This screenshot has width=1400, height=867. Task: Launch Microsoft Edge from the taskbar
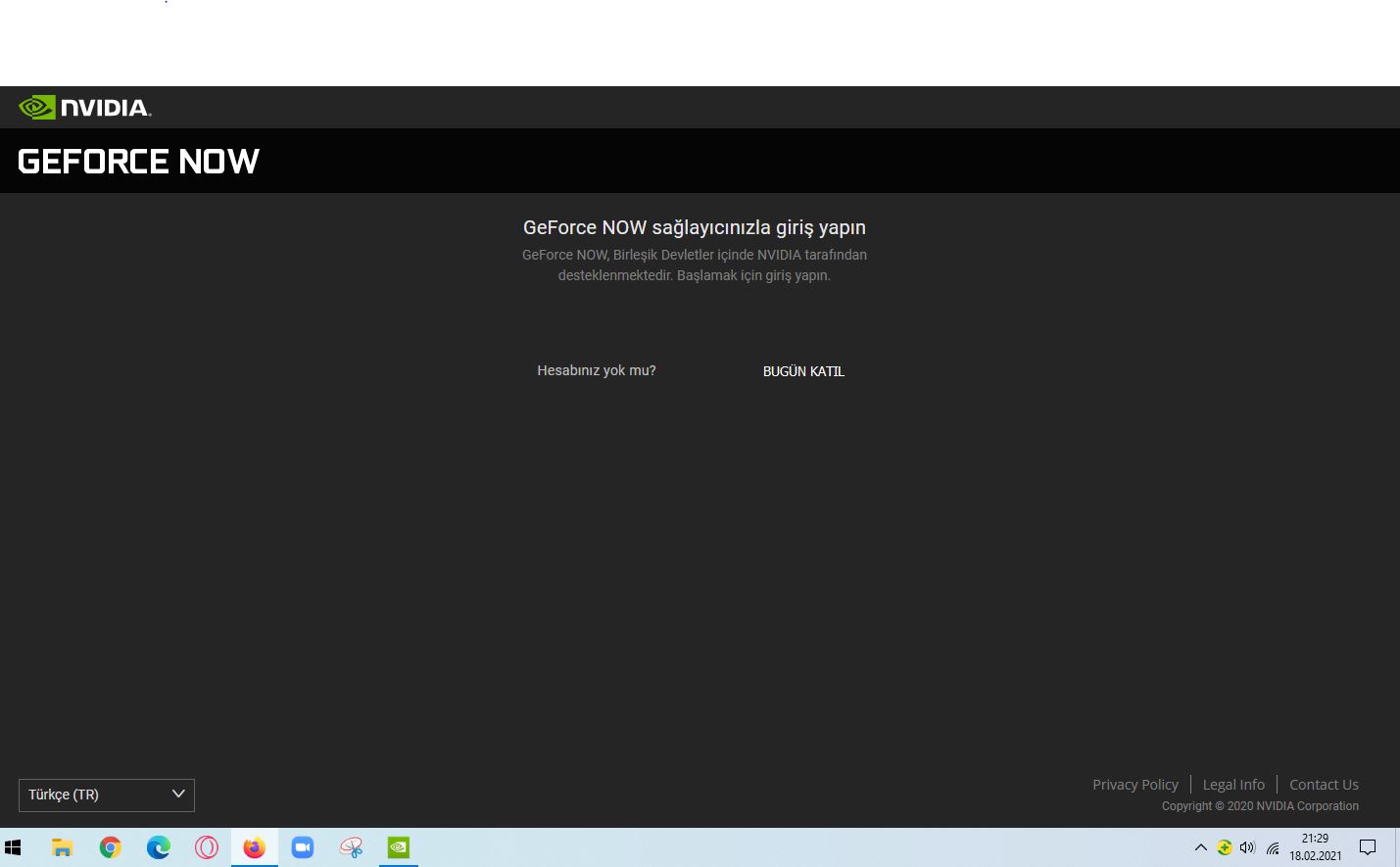[x=159, y=847]
